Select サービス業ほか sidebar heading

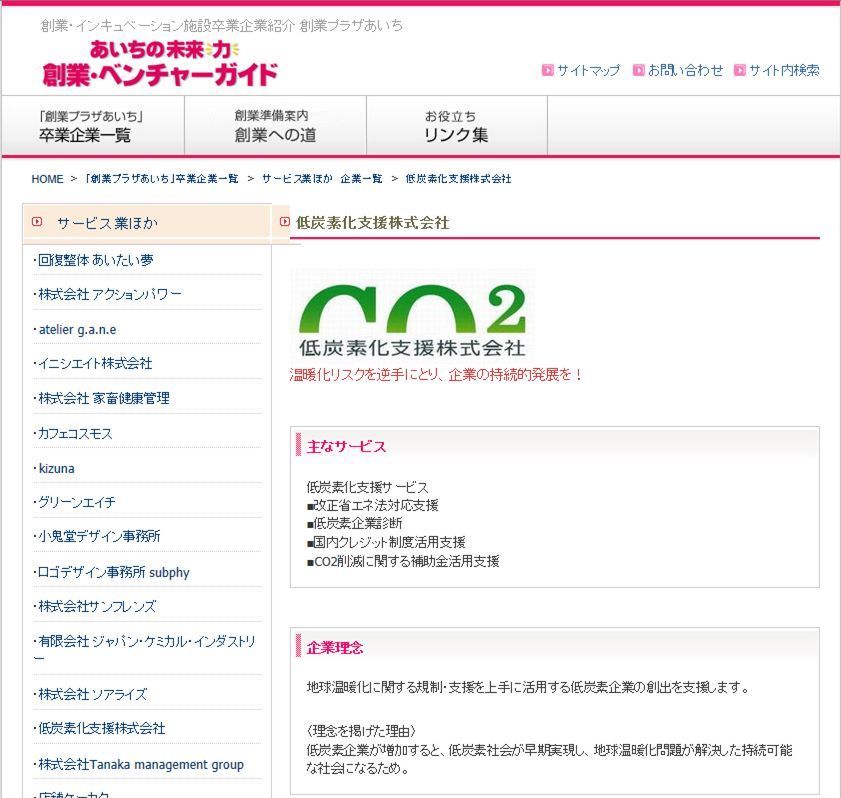107,223
